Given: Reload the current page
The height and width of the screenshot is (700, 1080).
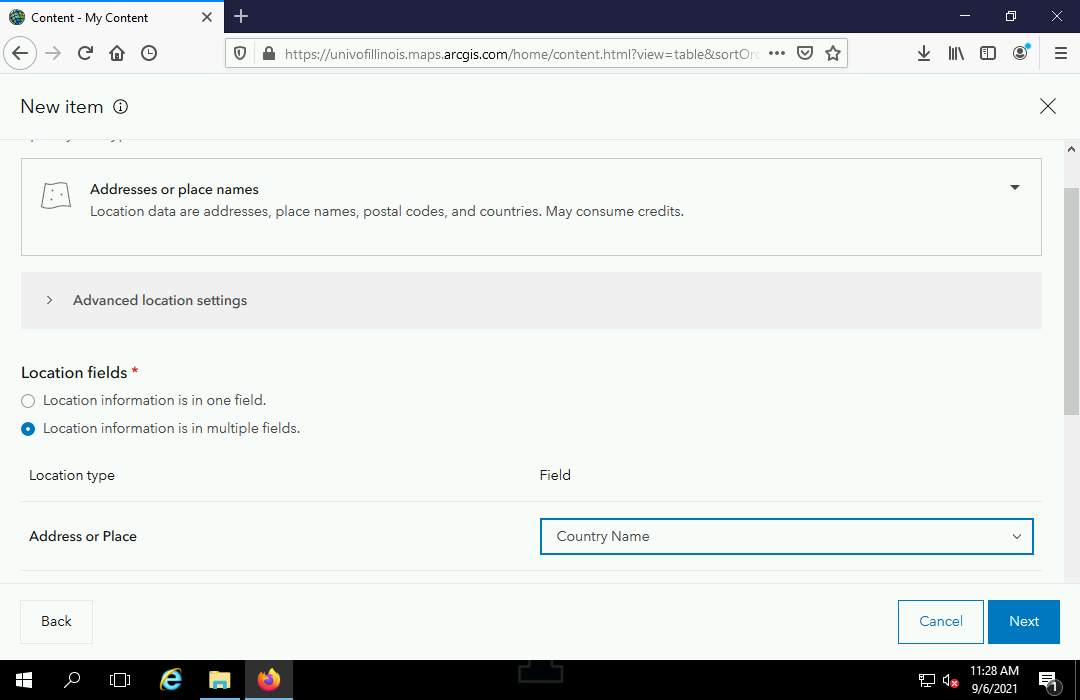Looking at the screenshot, I should pos(84,53).
